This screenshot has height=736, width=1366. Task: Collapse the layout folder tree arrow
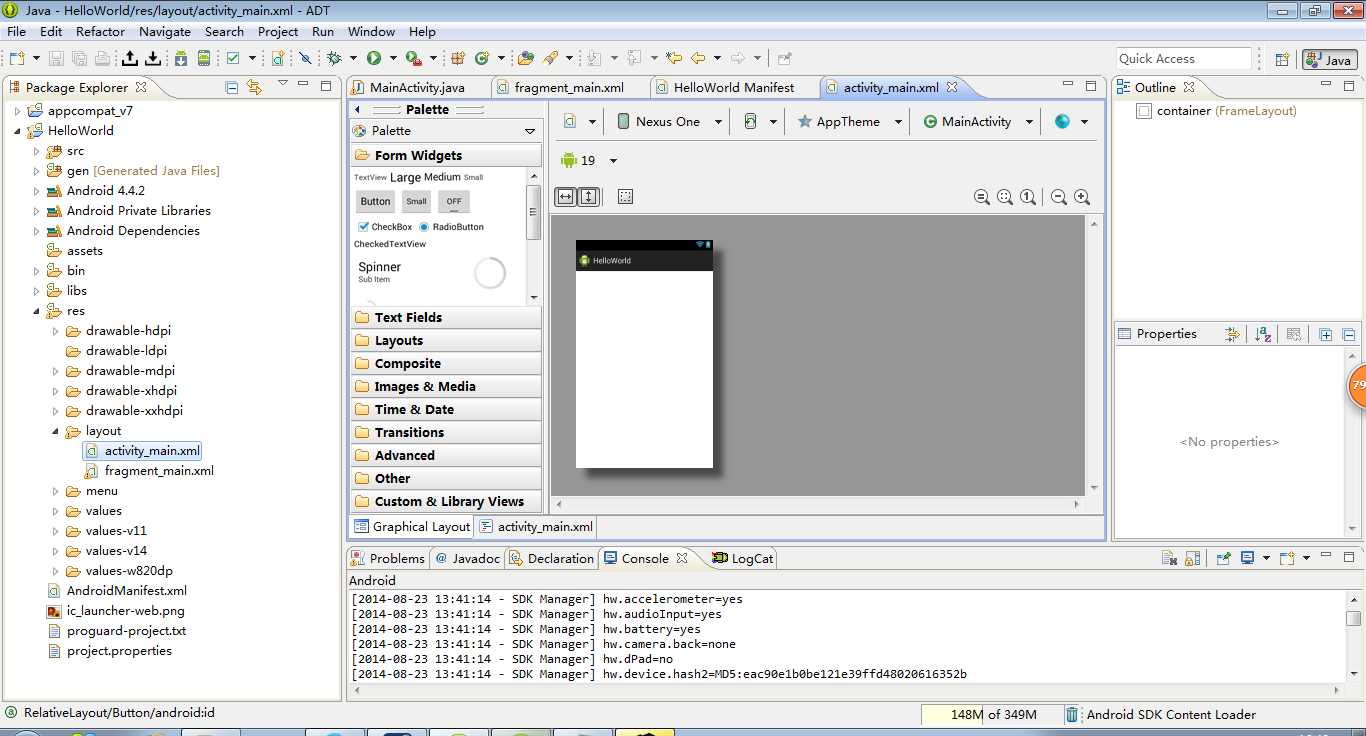[56, 431]
